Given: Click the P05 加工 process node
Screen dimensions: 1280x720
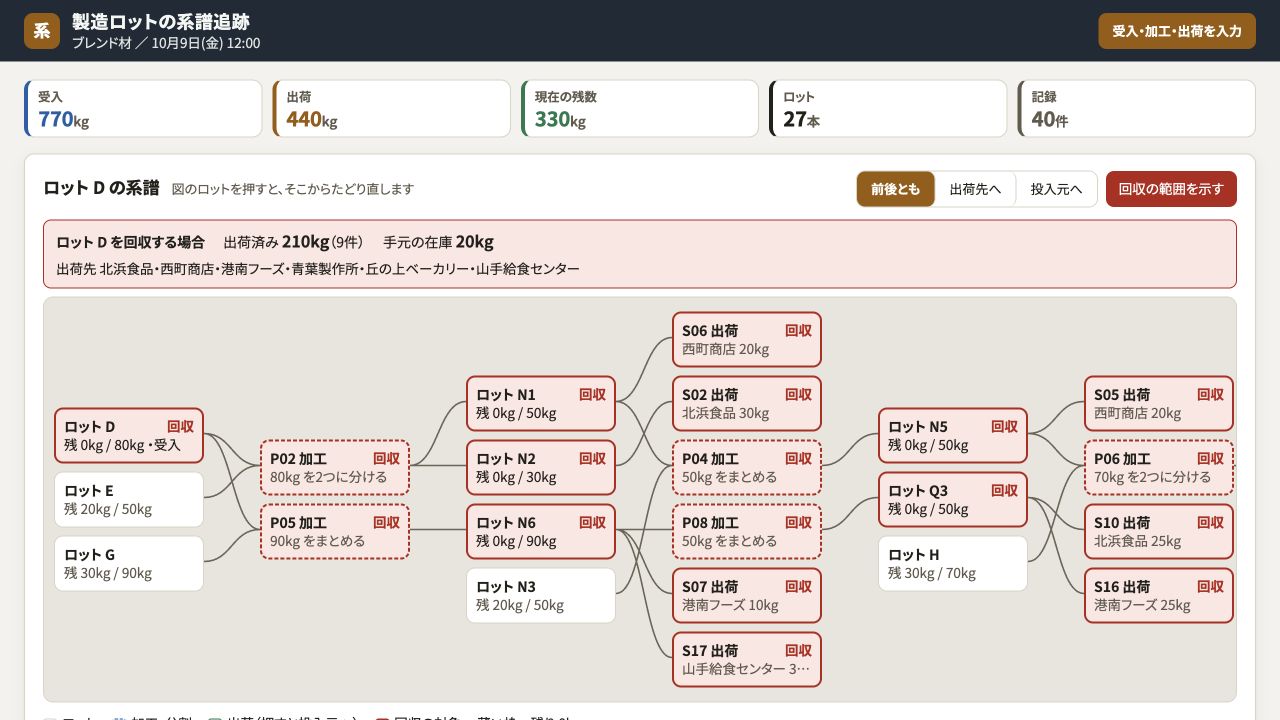Looking at the screenshot, I should point(335,531).
